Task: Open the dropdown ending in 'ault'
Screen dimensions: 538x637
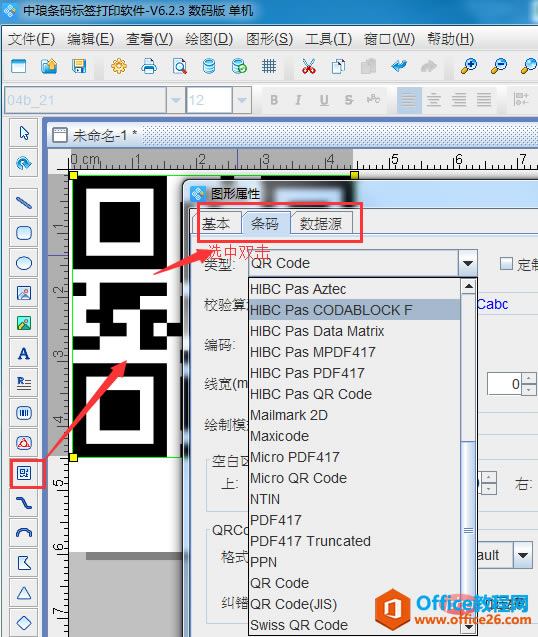Action: [x=523, y=555]
